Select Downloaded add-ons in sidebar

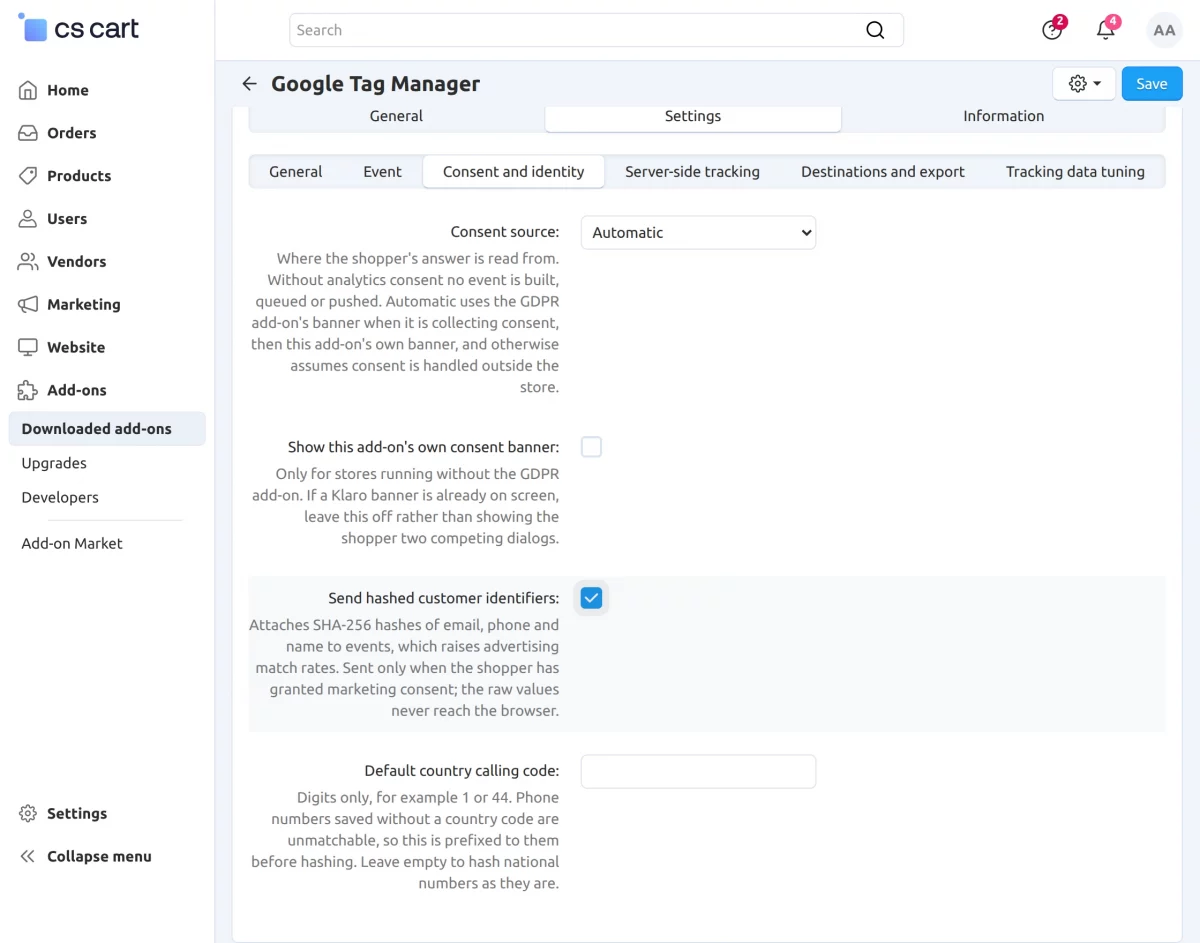coord(107,429)
